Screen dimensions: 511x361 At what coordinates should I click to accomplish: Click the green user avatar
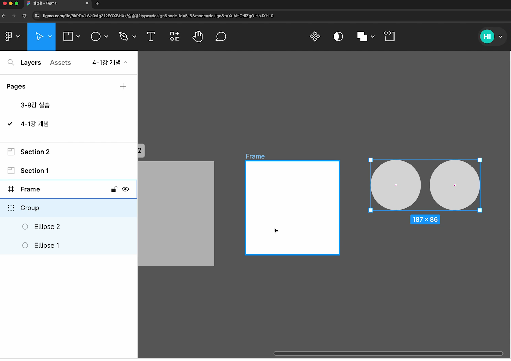(487, 36)
